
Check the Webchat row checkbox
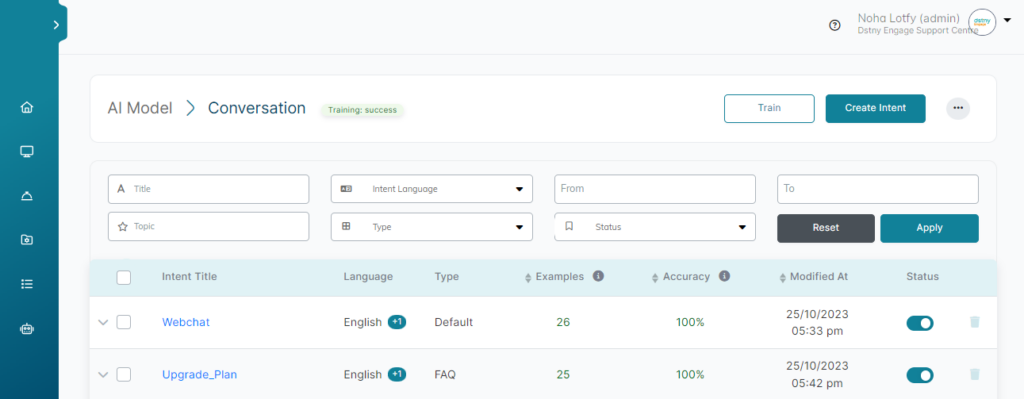[x=123, y=322]
